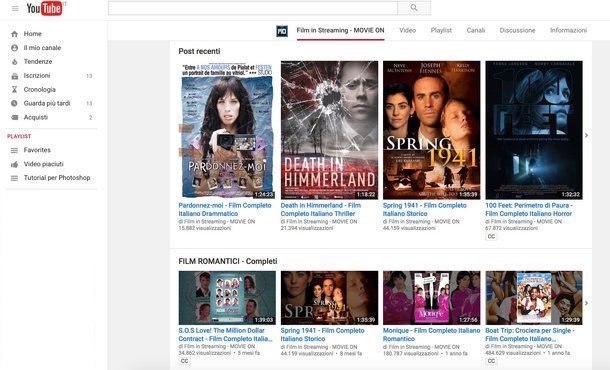610x370 pixels.
Task: Open 100 Feet: Perimetro di Paura link
Action: [x=529, y=209]
